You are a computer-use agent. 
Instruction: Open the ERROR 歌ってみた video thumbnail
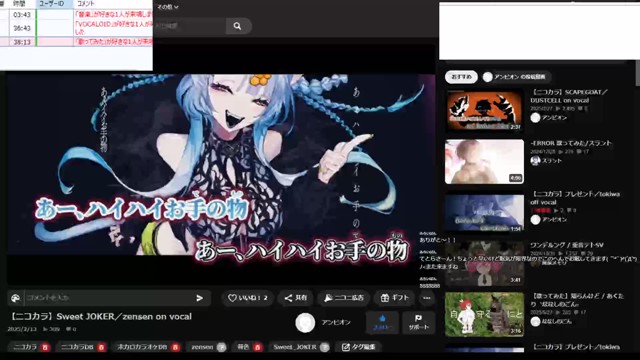[484, 162]
